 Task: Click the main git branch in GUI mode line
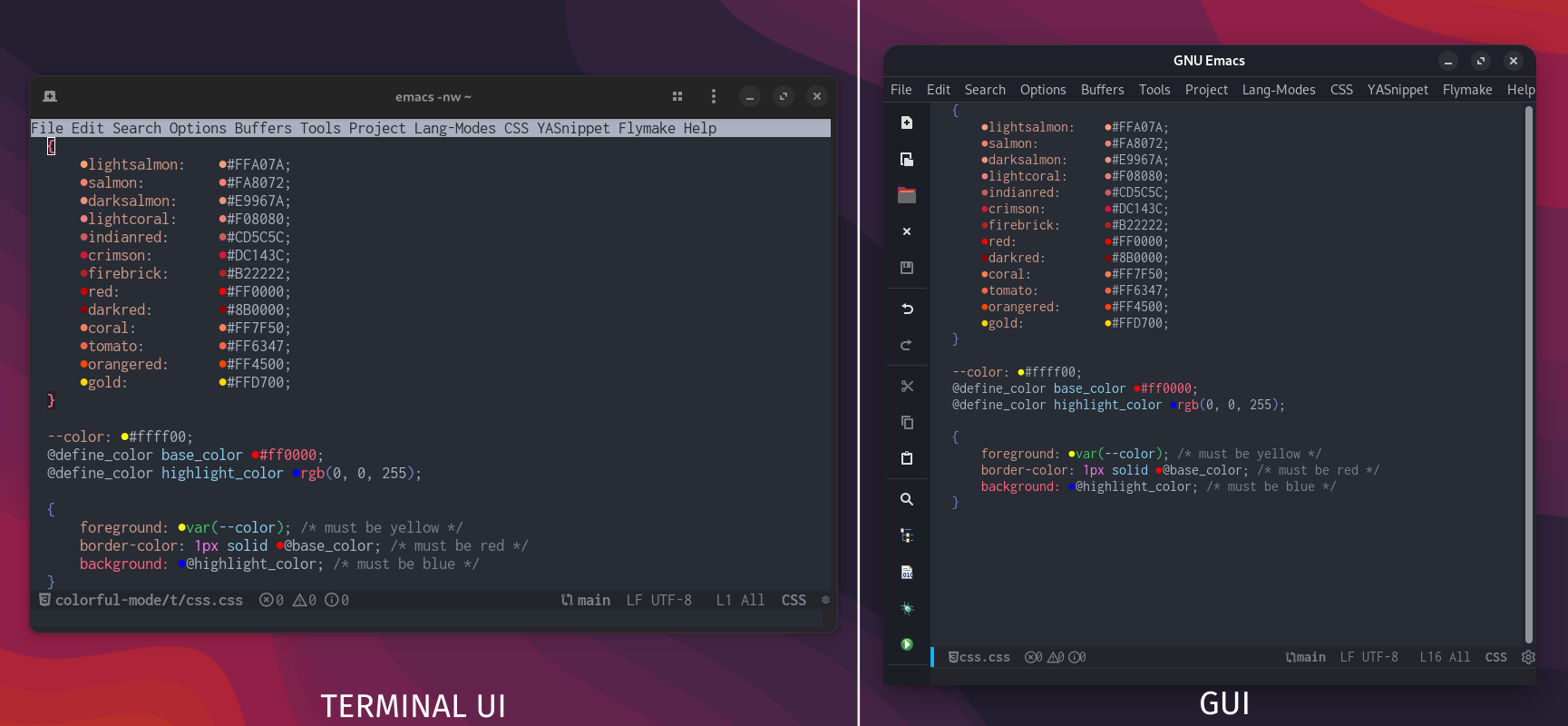1306,657
